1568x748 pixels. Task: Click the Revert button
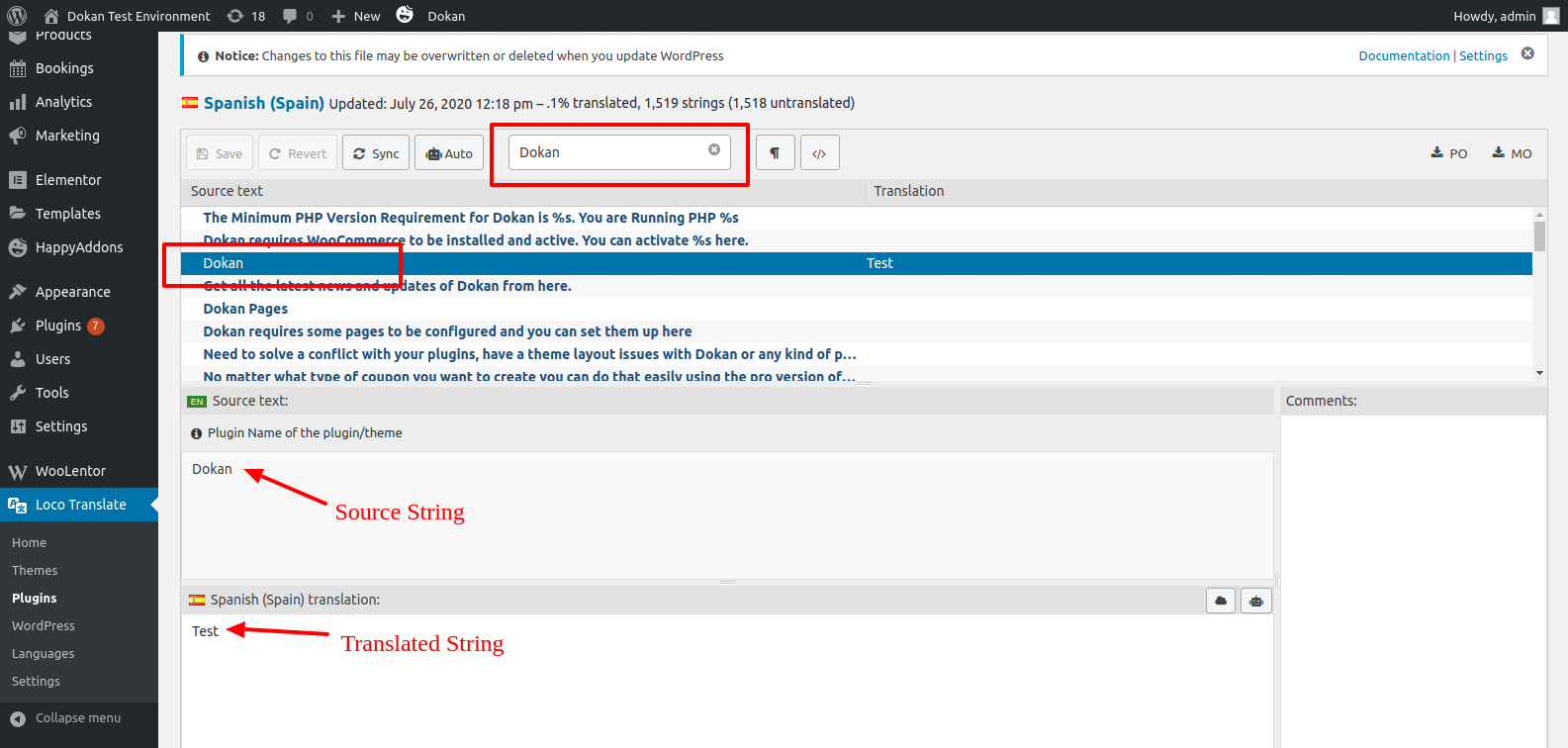(298, 153)
